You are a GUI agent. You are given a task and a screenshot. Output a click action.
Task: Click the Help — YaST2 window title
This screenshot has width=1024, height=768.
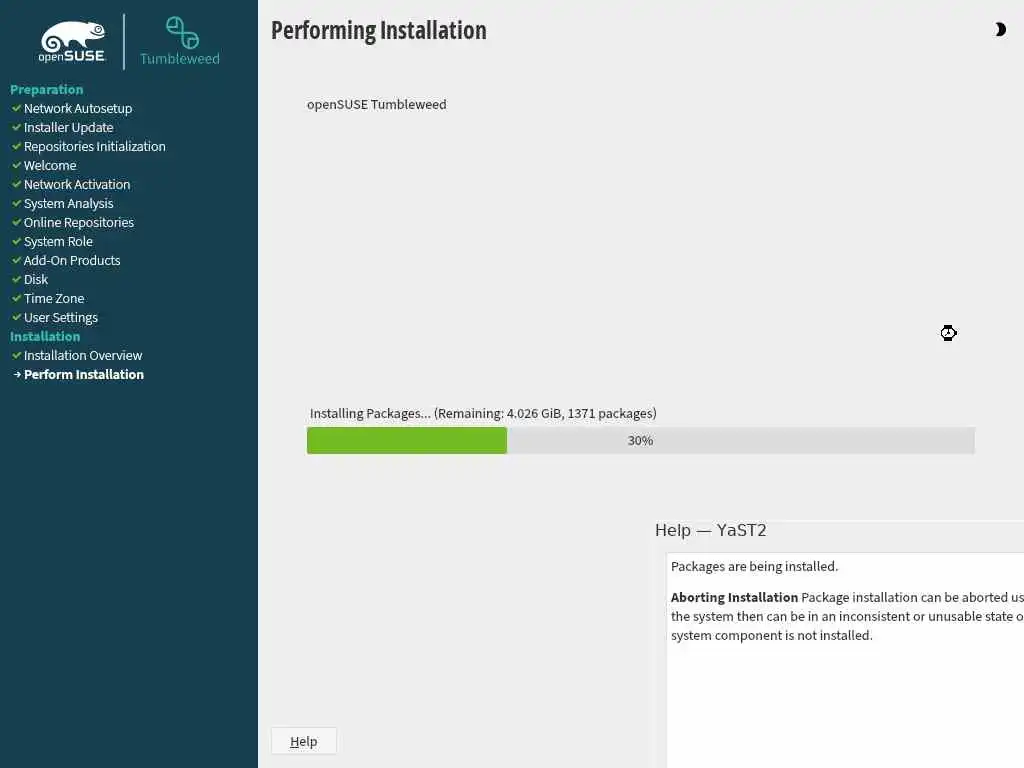(x=711, y=530)
